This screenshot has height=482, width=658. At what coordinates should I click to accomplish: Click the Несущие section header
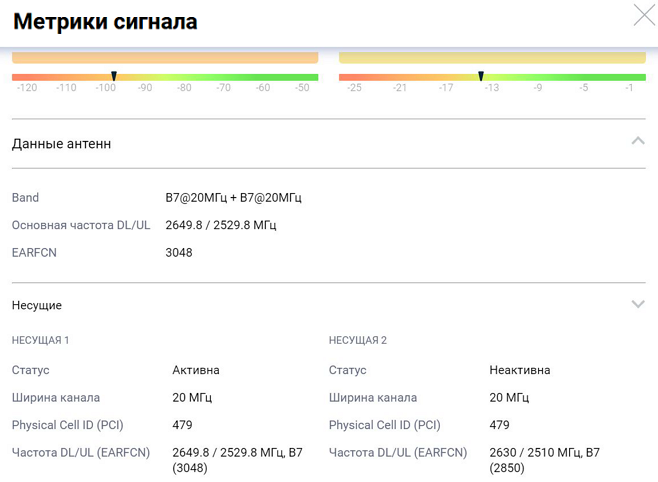[37, 305]
